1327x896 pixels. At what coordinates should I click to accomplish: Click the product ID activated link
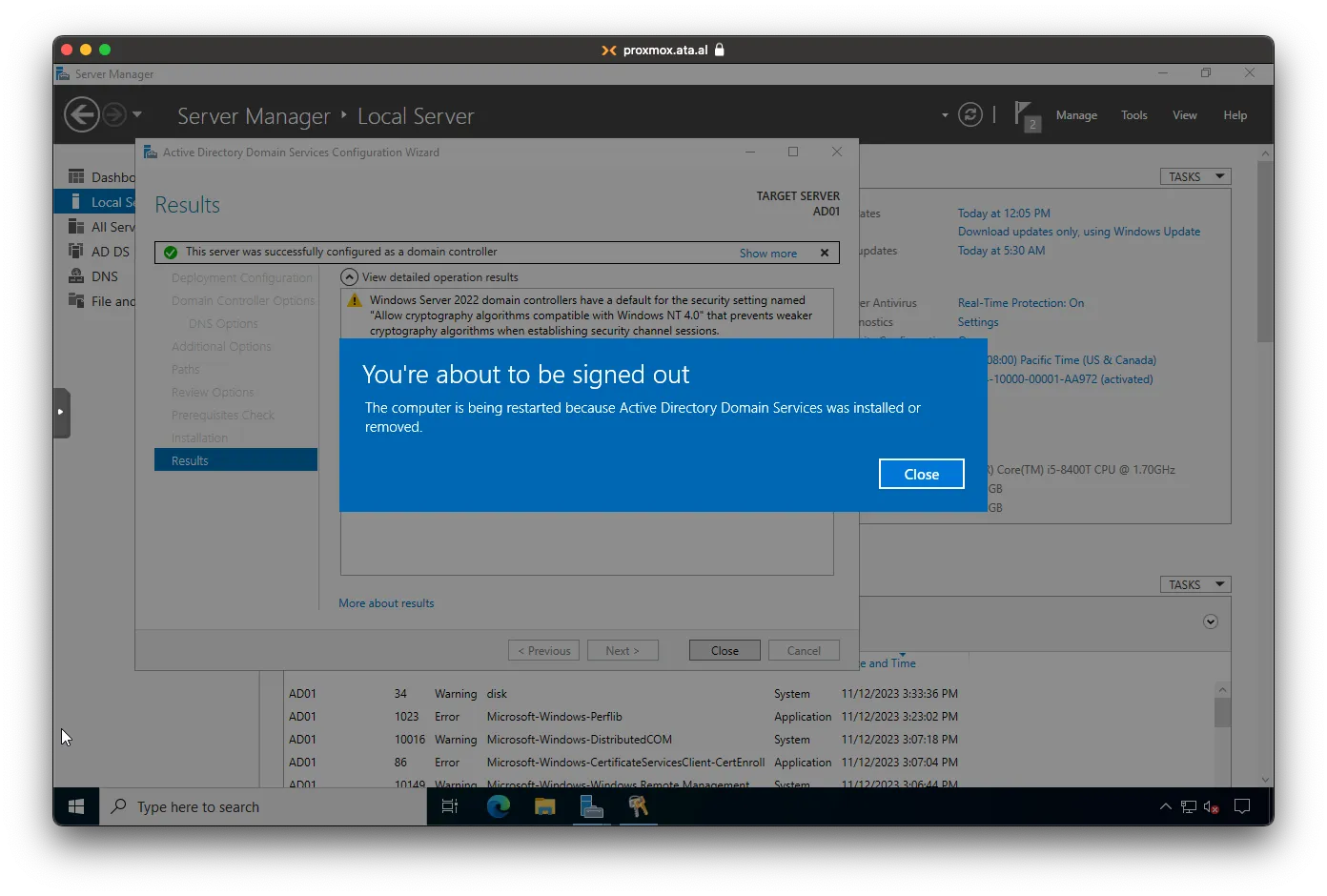click(1071, 379)
